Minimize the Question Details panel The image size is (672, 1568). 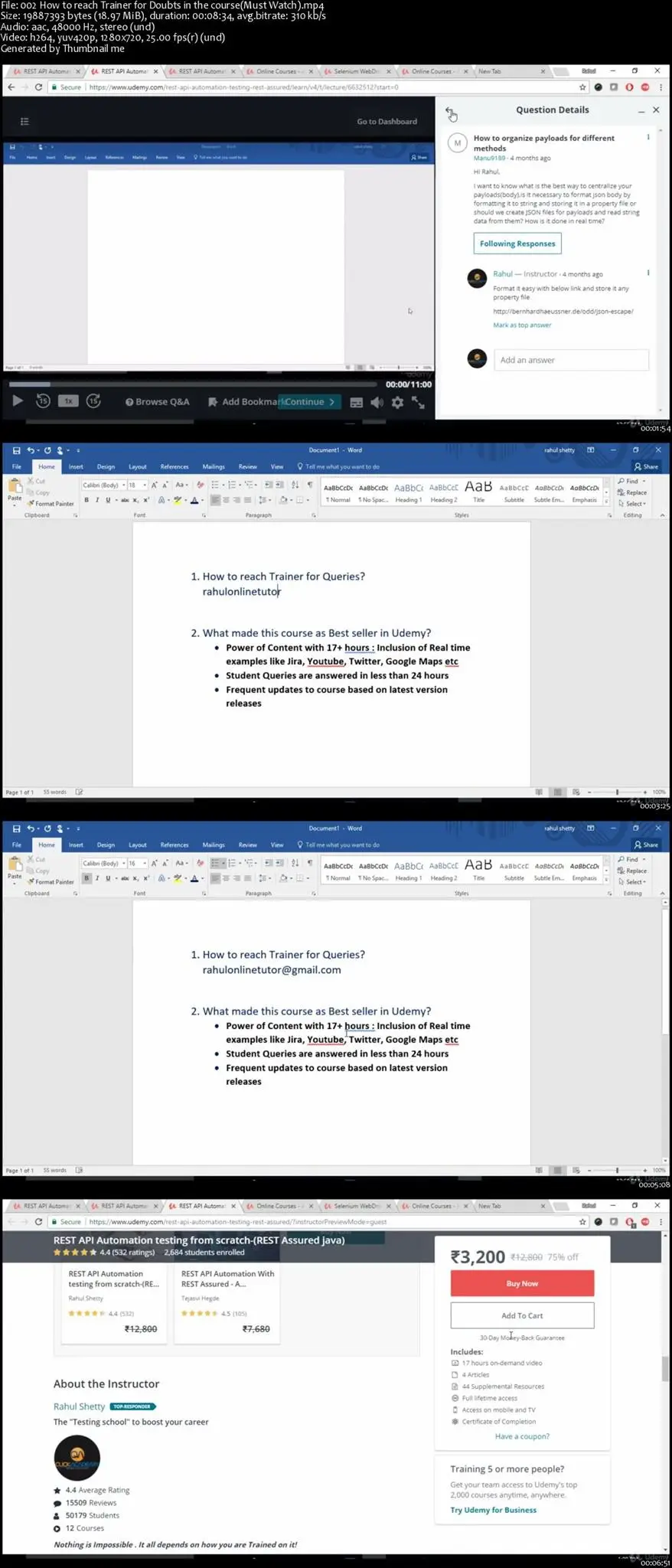coord(641,111)
